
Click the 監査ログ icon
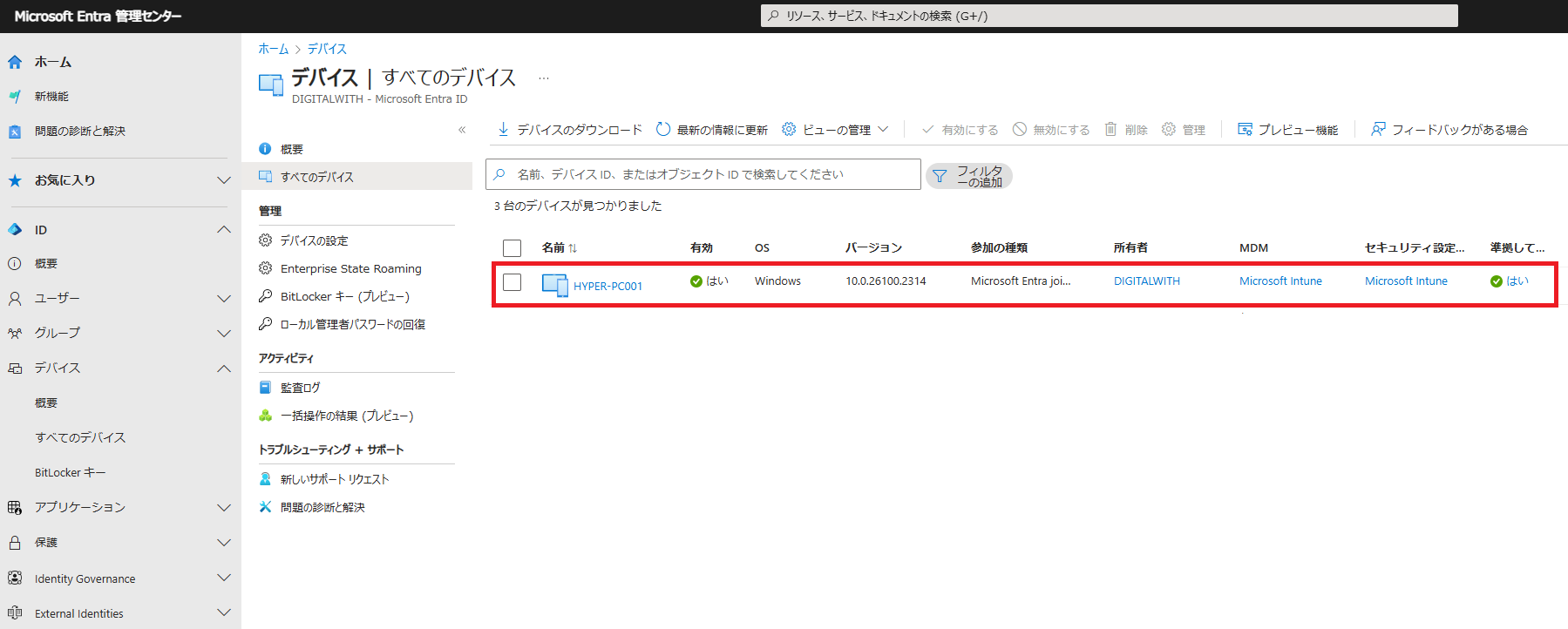tap(266, 388)
